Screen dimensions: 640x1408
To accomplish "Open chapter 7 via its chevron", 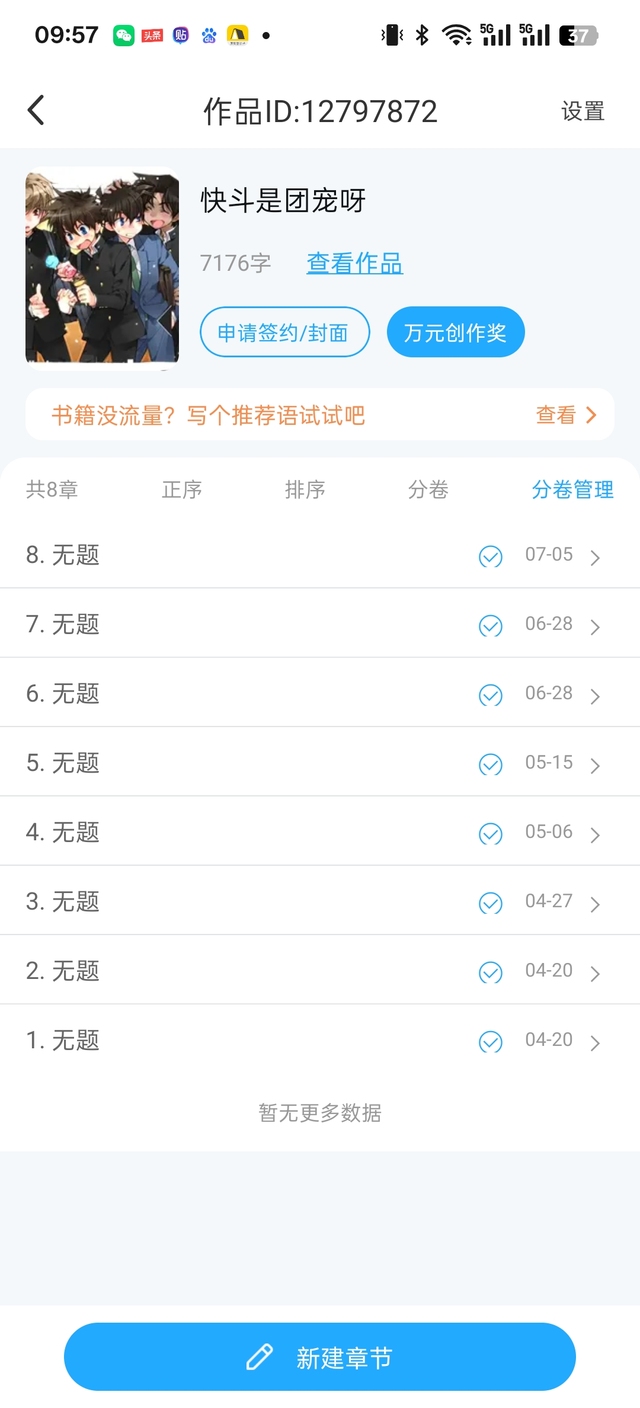I will coord(595,627).
